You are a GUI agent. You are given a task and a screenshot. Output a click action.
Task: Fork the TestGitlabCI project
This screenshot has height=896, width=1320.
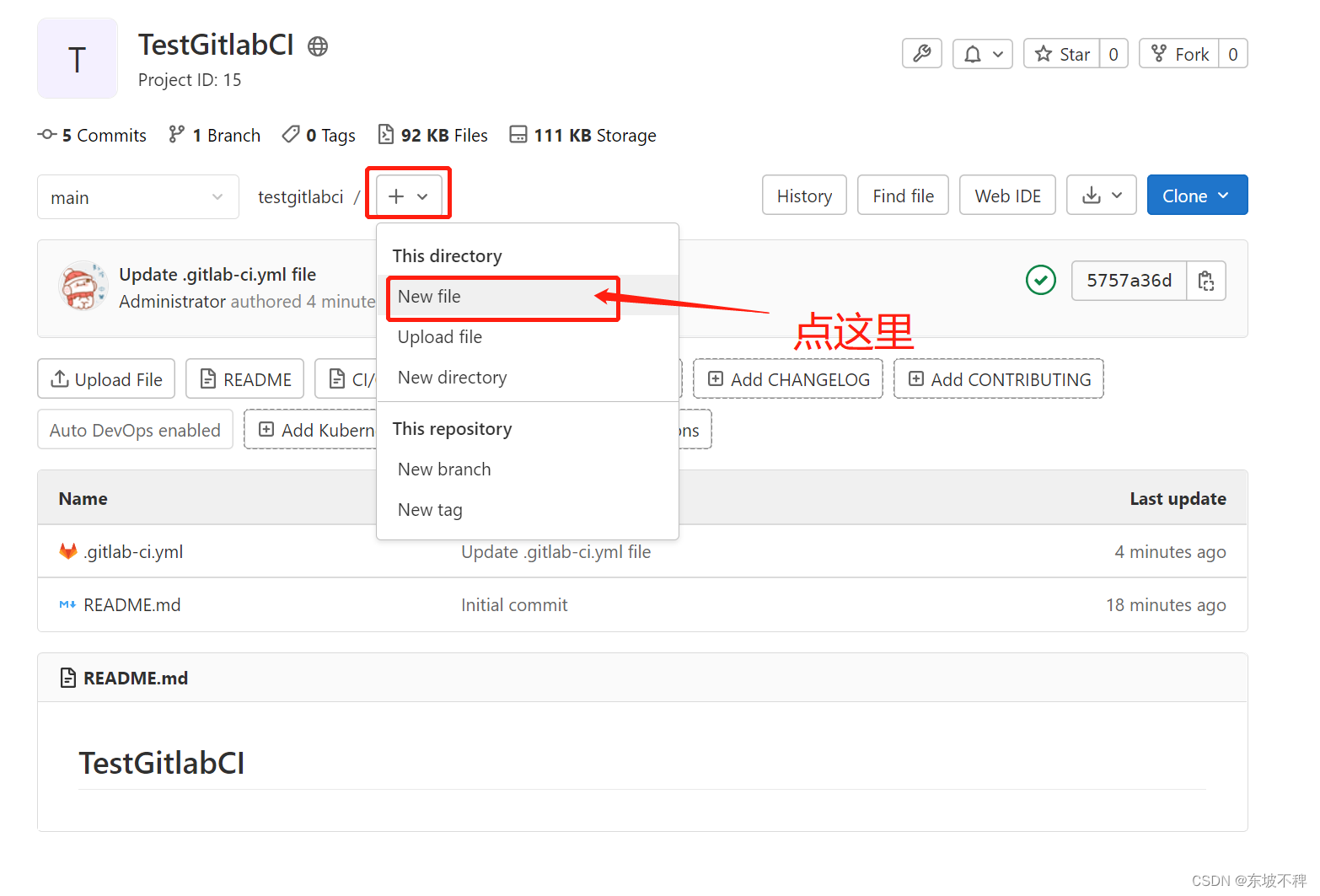[1179, 54]
